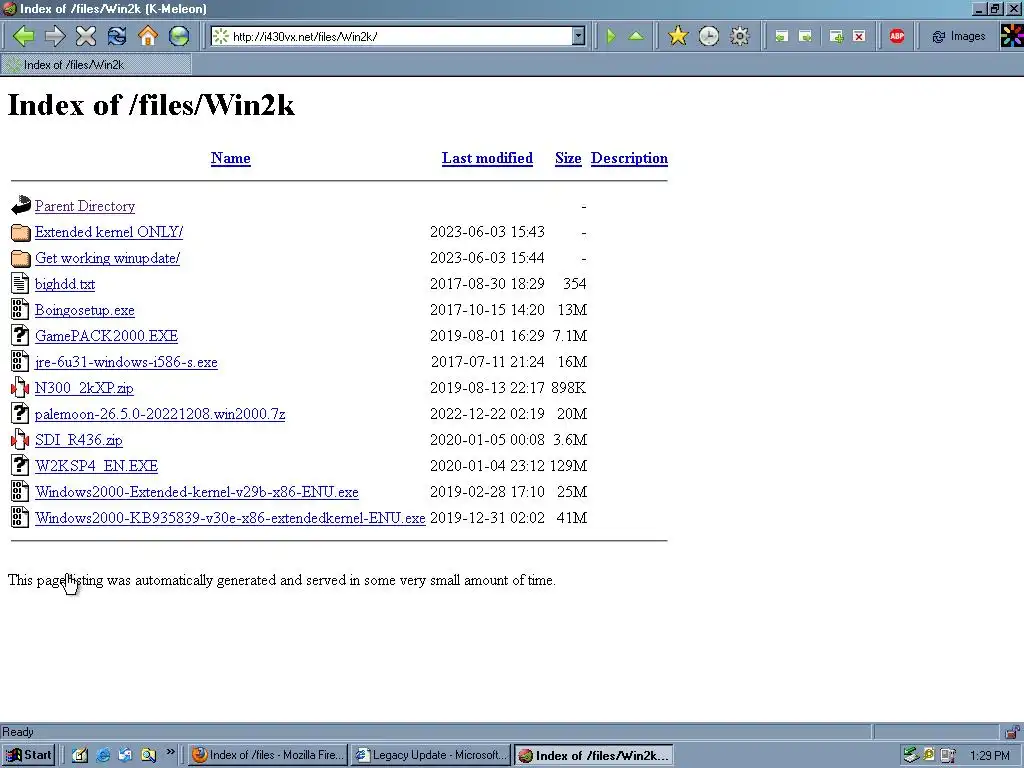Switch to Legacy Update taskbar window

click(x=430, y=755)
